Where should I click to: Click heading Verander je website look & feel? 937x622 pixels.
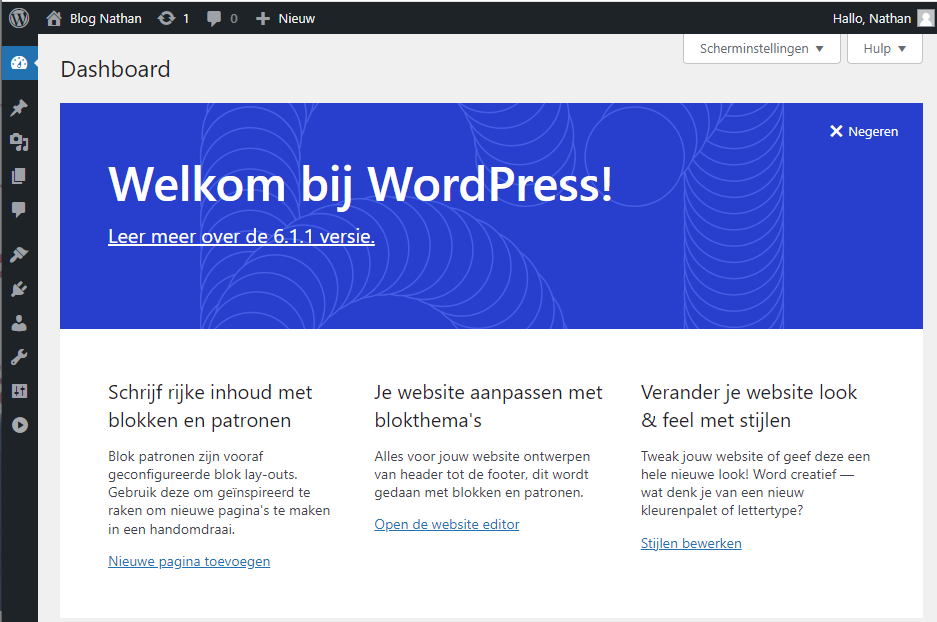coord(749,406)
